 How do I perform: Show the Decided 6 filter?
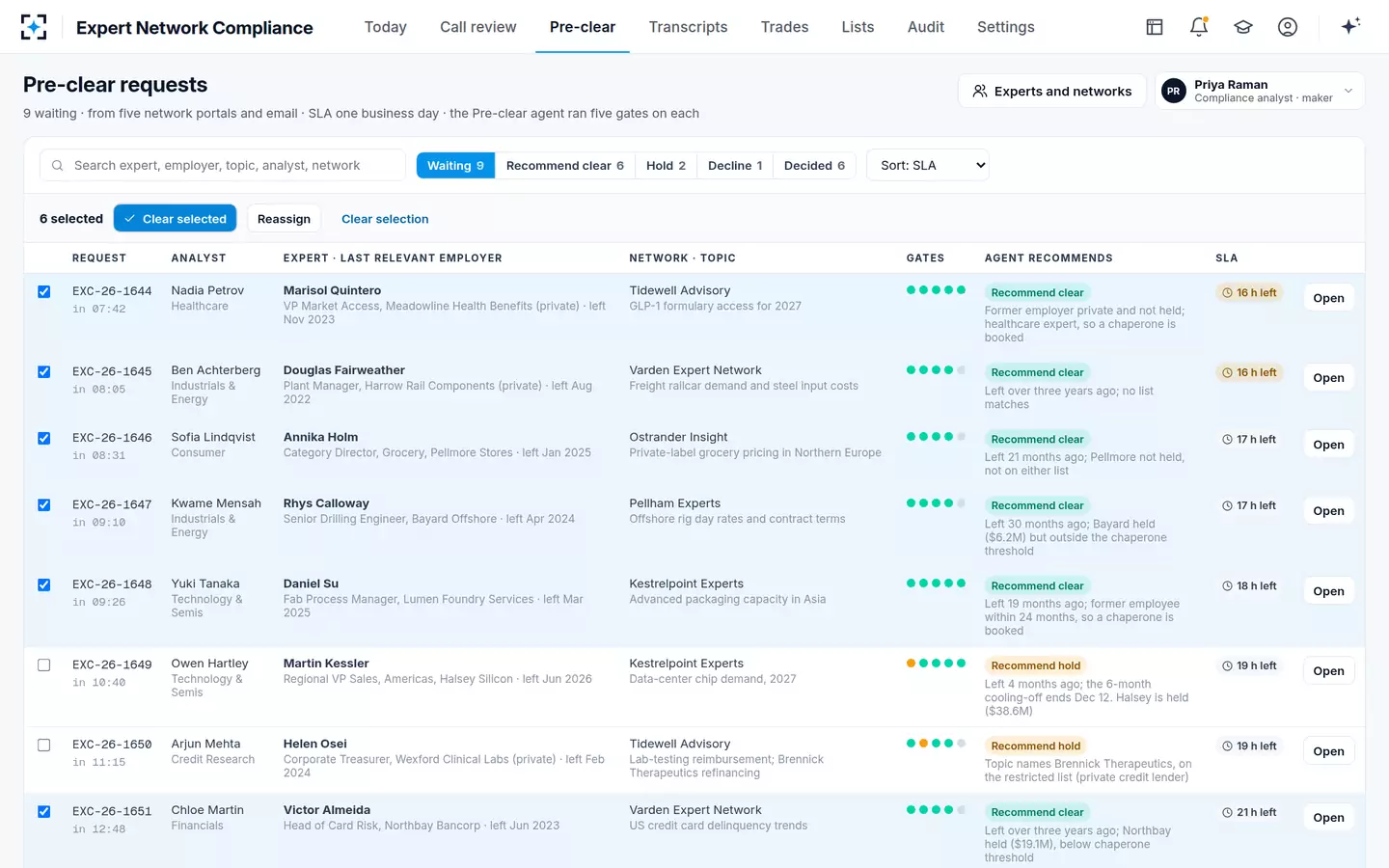coord(814,165)
